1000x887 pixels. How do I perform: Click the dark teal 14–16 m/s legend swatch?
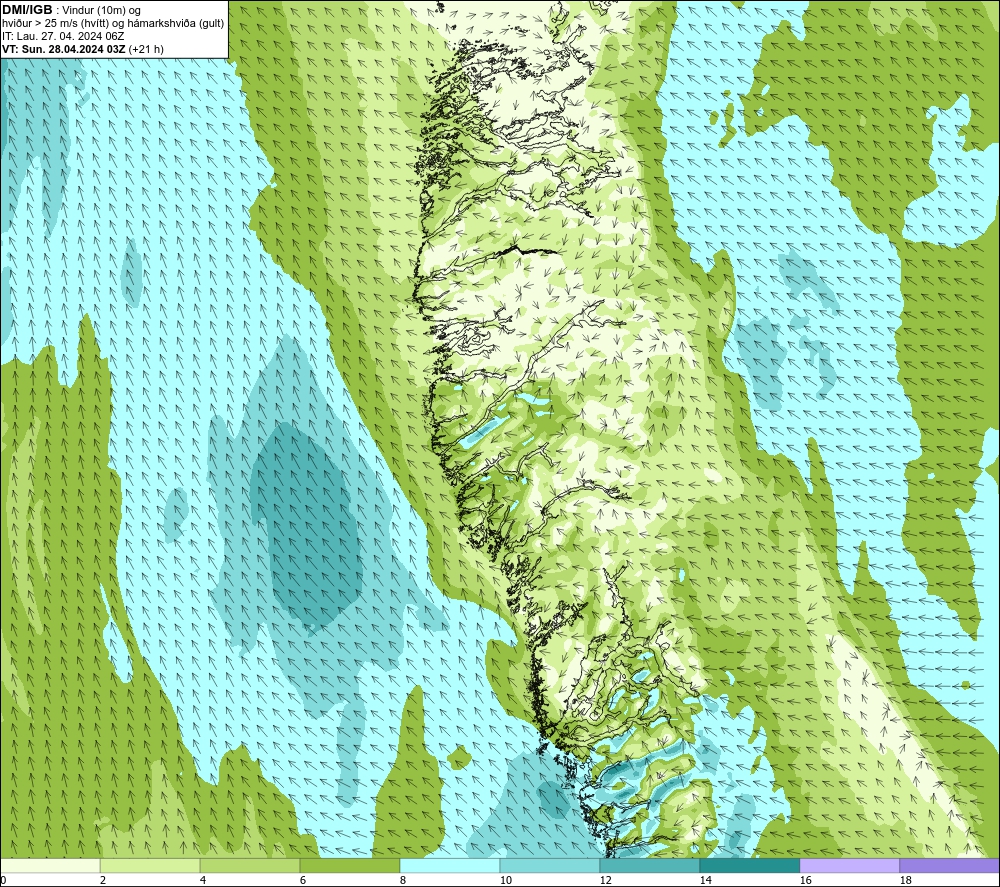click(x=749, y=865)
